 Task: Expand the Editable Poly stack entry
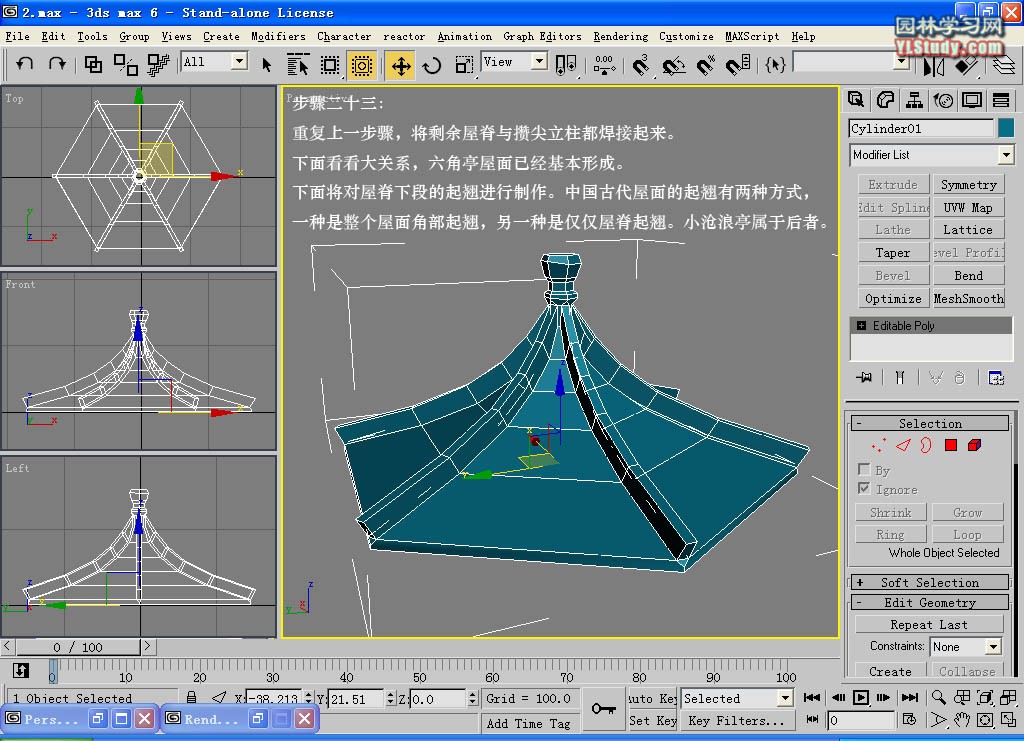point(861,326)
